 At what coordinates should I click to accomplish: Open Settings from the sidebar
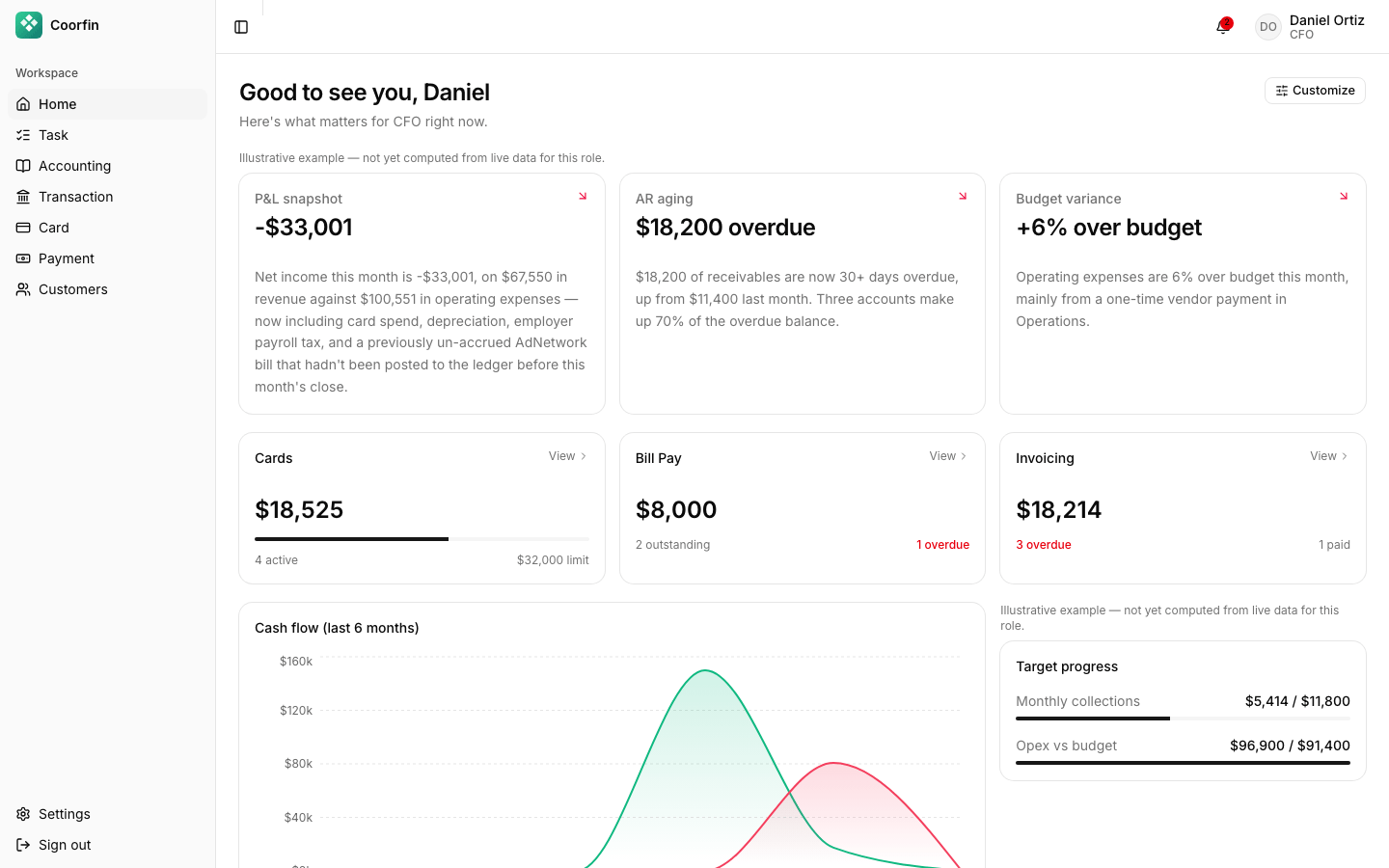coord(107,814)
